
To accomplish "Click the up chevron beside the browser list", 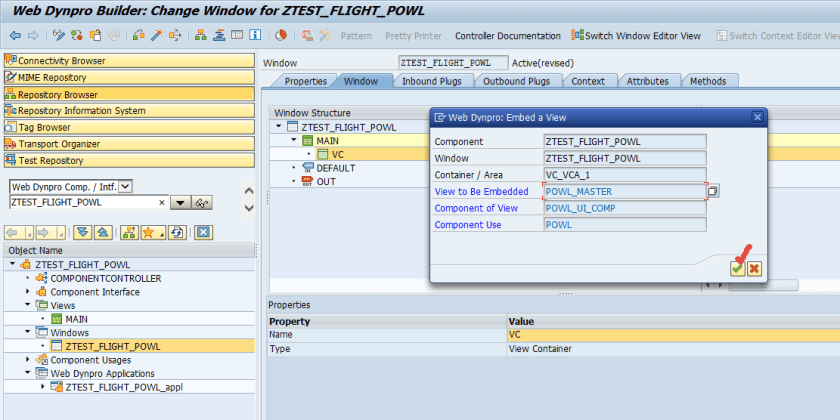I will point(249,191).
